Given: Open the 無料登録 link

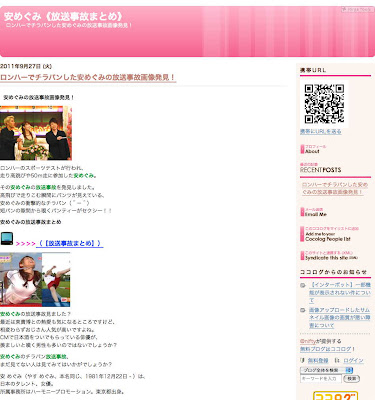Looking at the screenshot, I should click(x=318, y=360).
